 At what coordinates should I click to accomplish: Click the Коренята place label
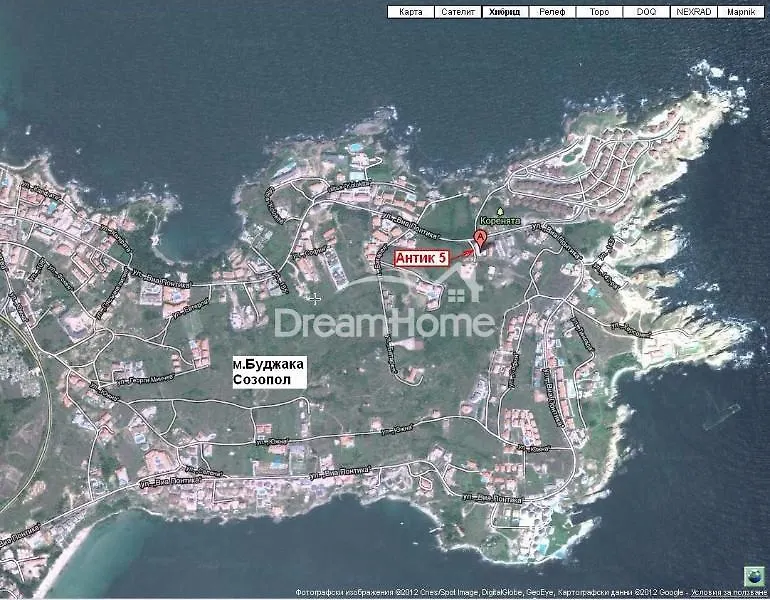click(500, 221)
